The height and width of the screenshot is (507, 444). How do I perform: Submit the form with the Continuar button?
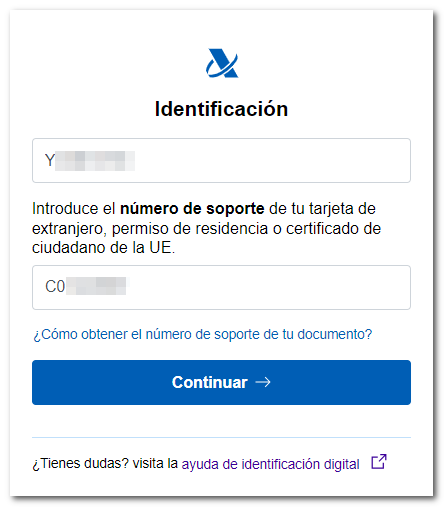221,382
